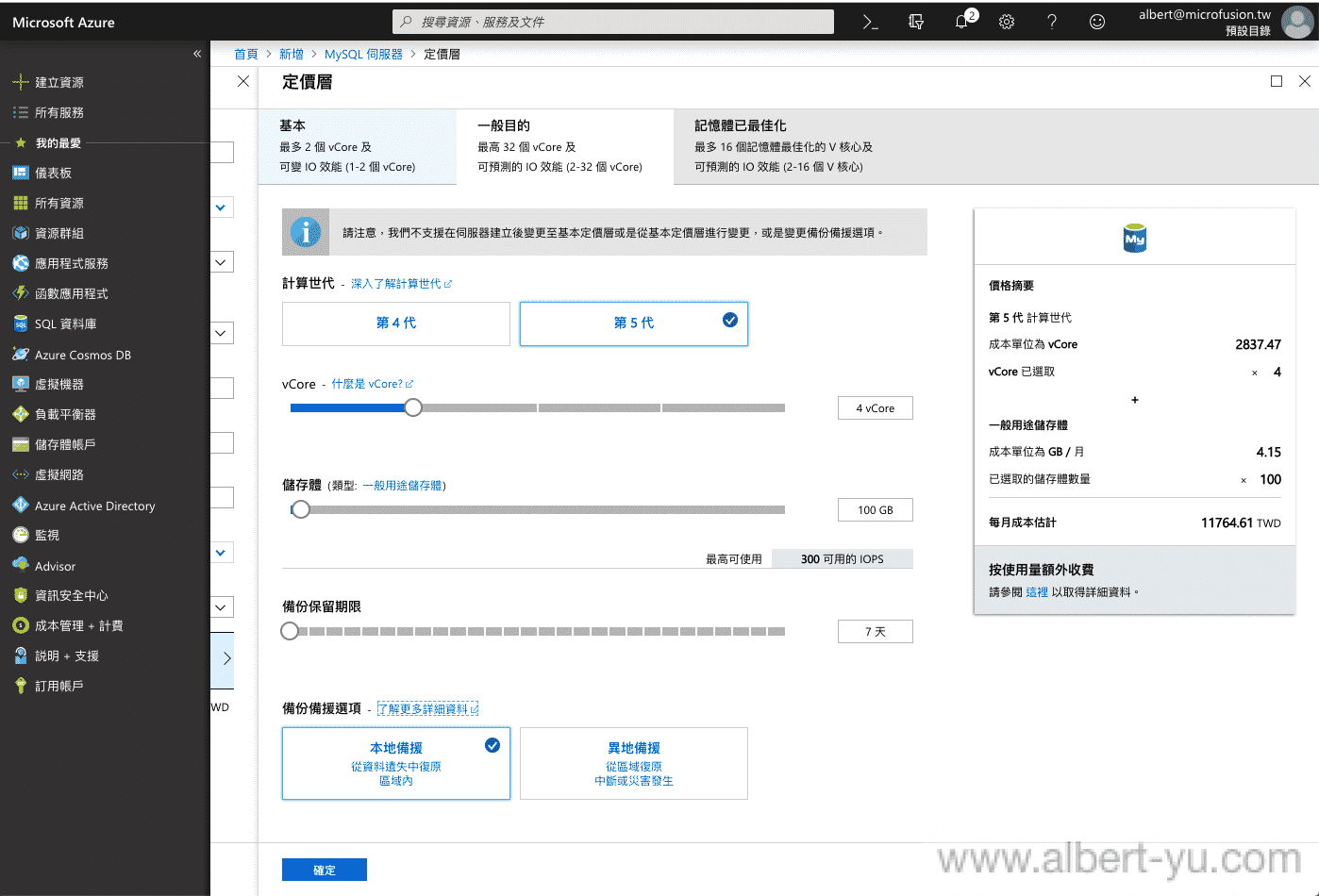Click the blue info icon in notice banner

(306, 232)
